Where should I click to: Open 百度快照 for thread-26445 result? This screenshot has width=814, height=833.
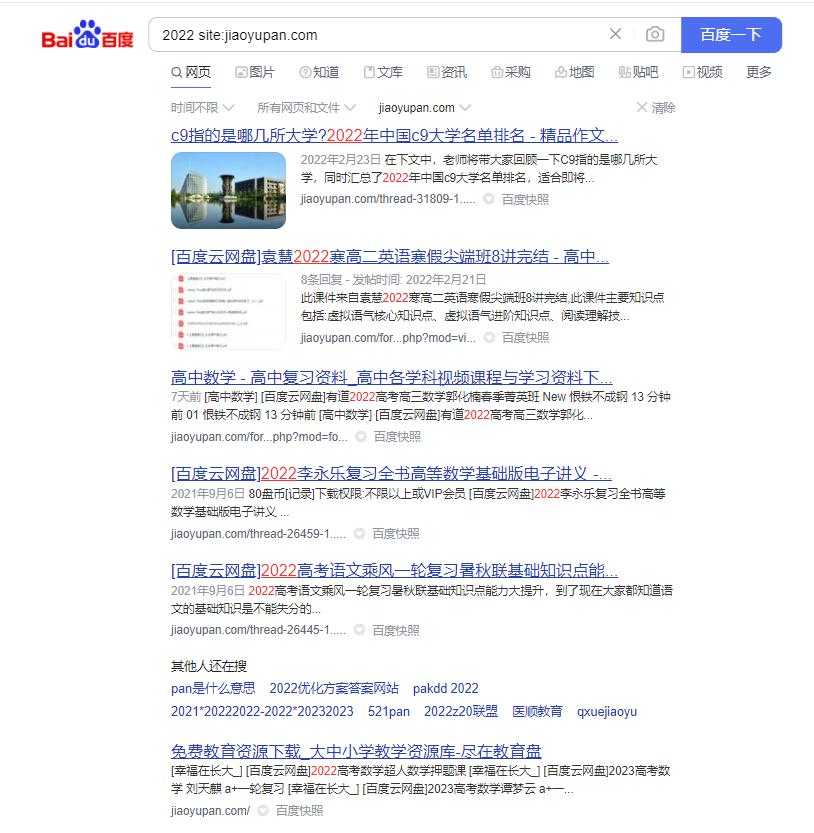[396, 631]
